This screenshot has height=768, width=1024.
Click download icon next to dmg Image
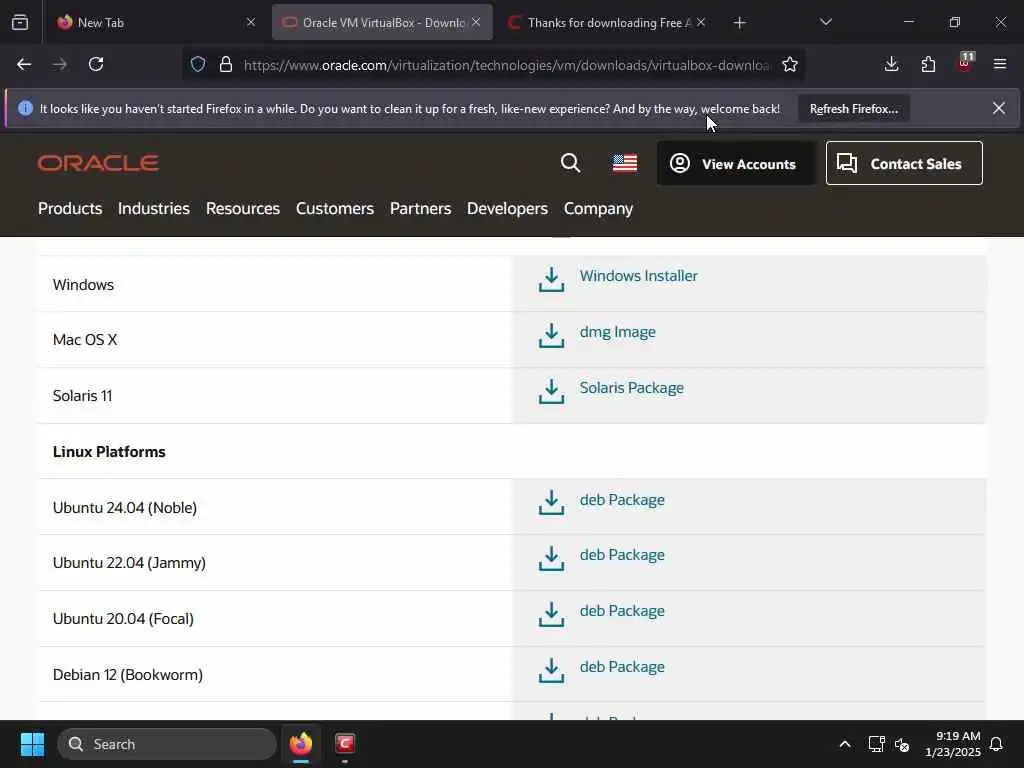point(551,336)
